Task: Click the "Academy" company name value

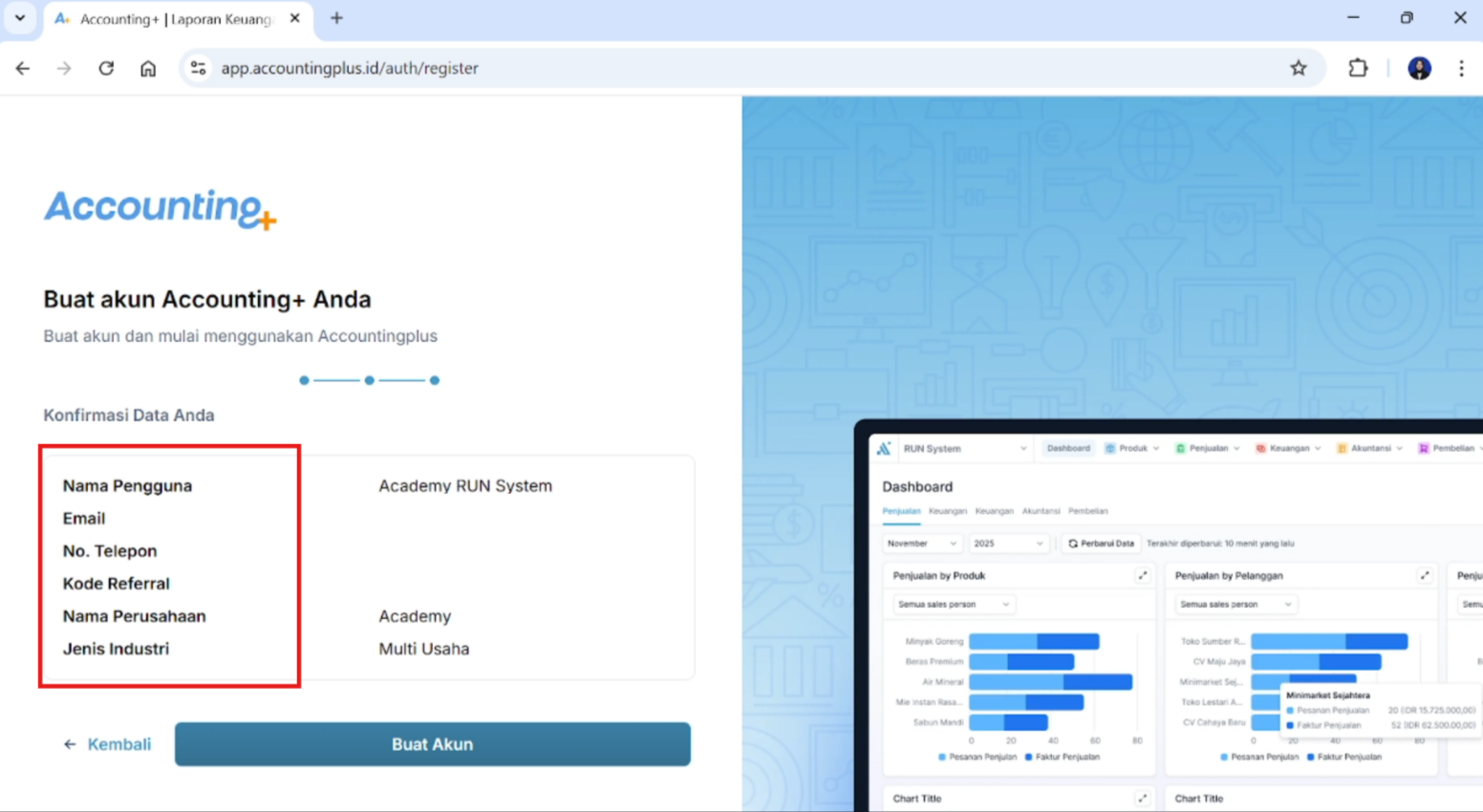Action: click(x=415, y=616)
